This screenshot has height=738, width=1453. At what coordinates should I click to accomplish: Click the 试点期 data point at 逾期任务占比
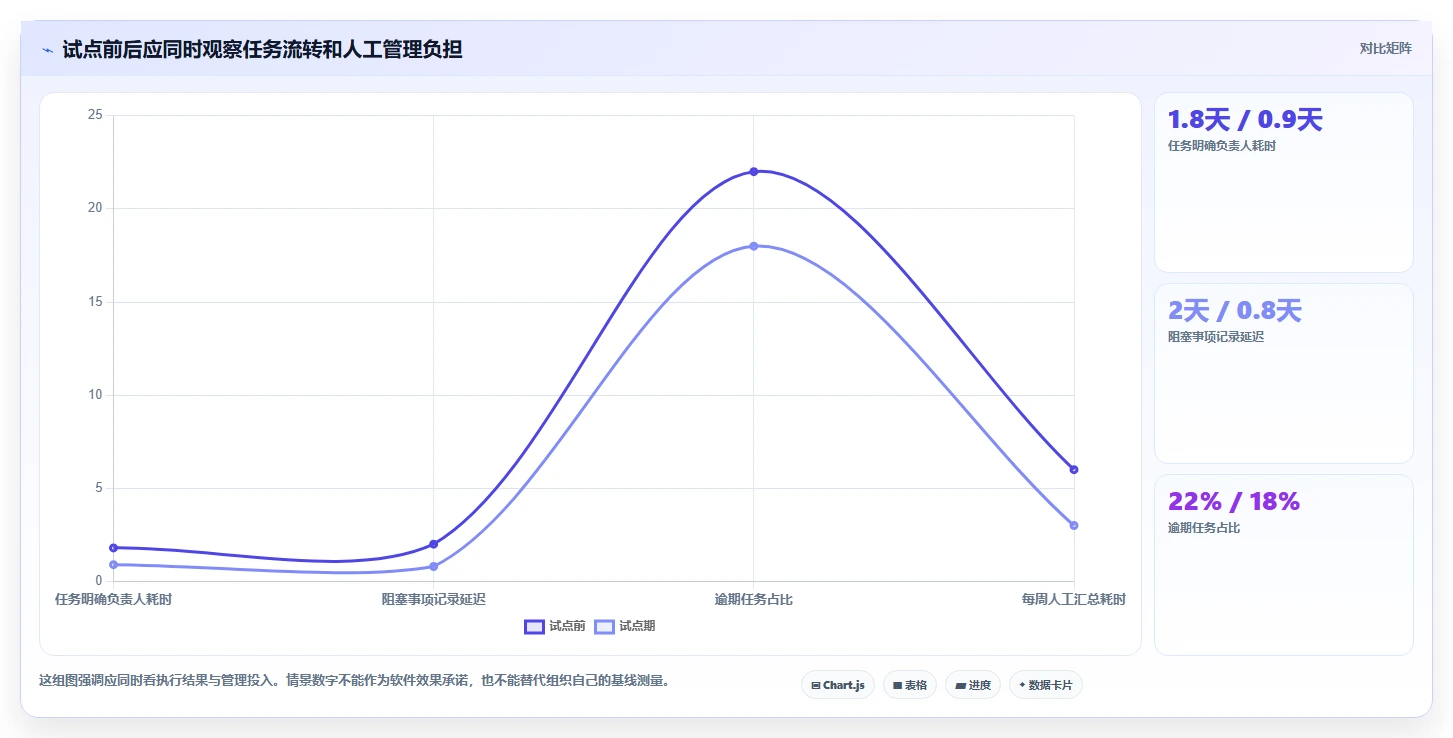(753, 246)
